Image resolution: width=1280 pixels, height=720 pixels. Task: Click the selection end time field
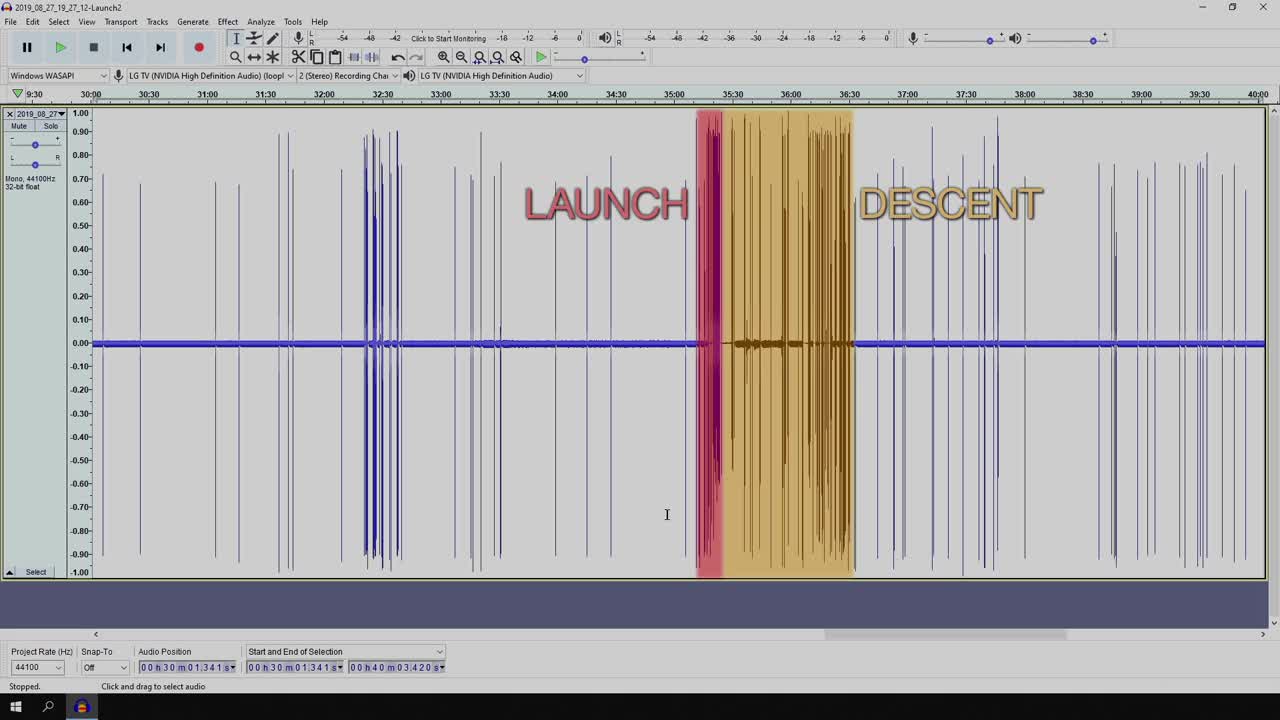point(397,667)
